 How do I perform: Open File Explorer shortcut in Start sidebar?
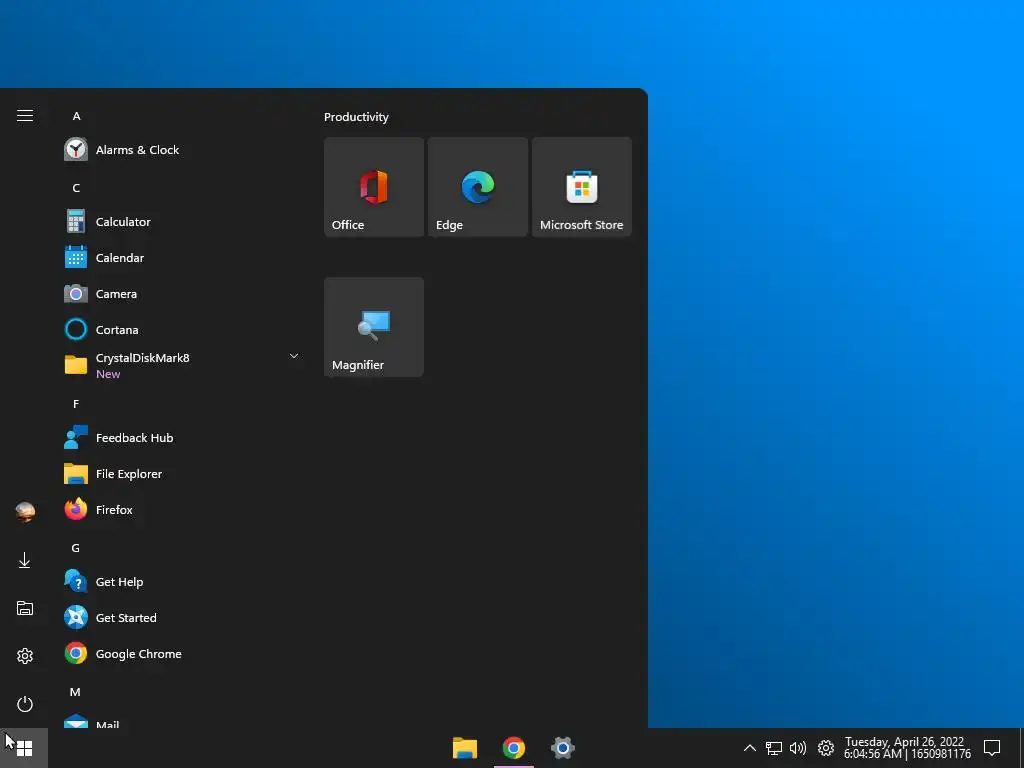click(25, 608)
